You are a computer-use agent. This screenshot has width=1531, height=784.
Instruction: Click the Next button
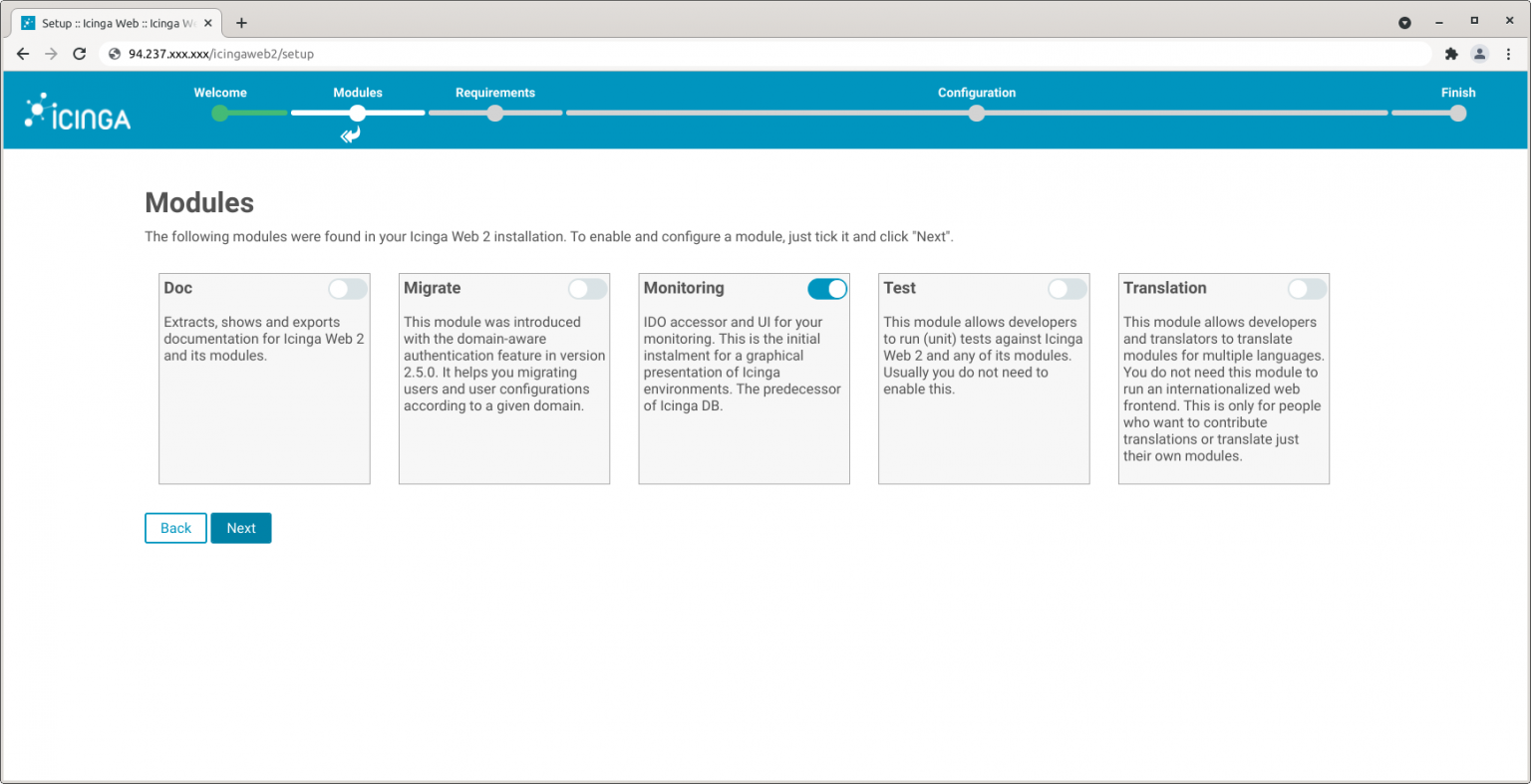240,527
